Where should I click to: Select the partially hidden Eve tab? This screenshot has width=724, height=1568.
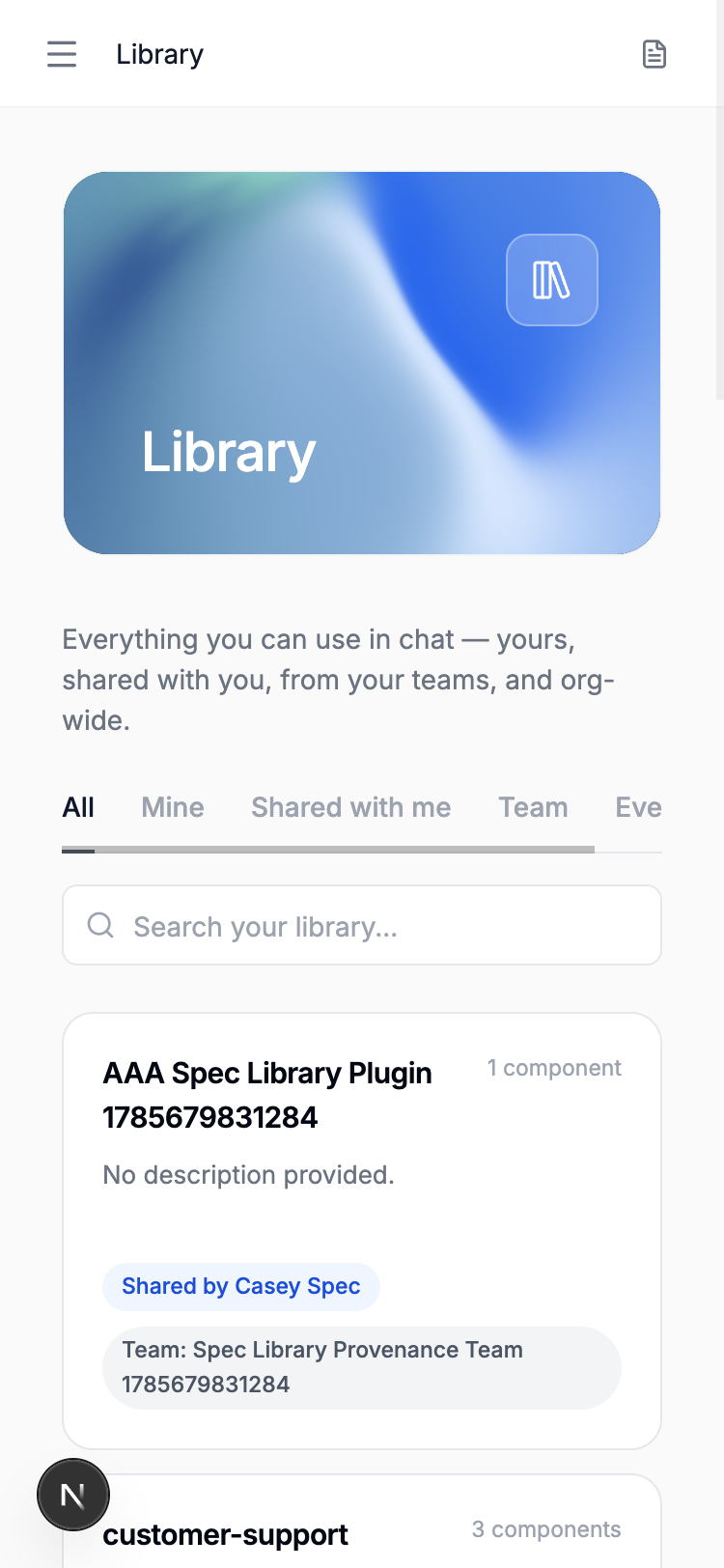pyautogui.click(x=638, y=807)
